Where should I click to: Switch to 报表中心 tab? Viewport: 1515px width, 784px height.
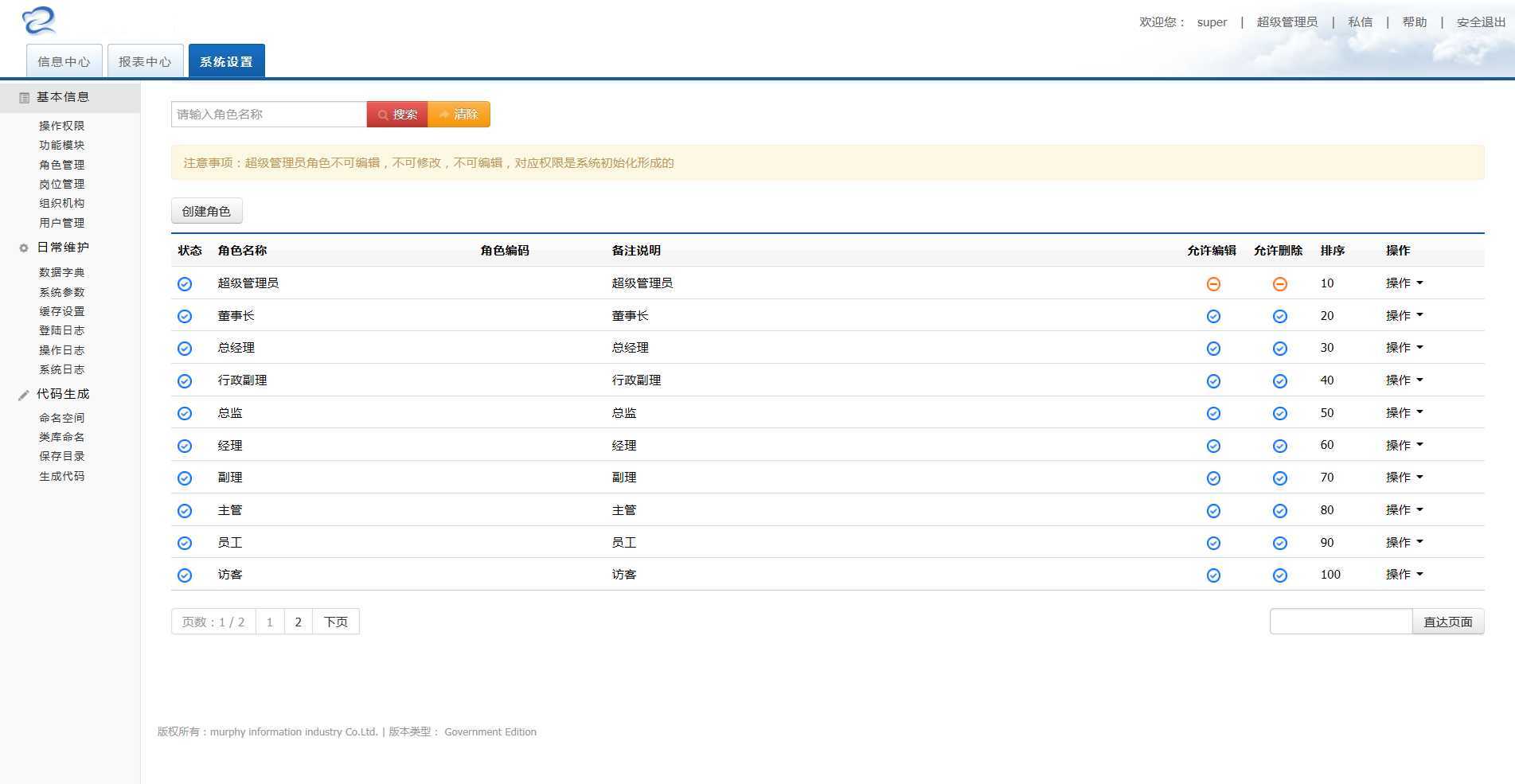145,61
